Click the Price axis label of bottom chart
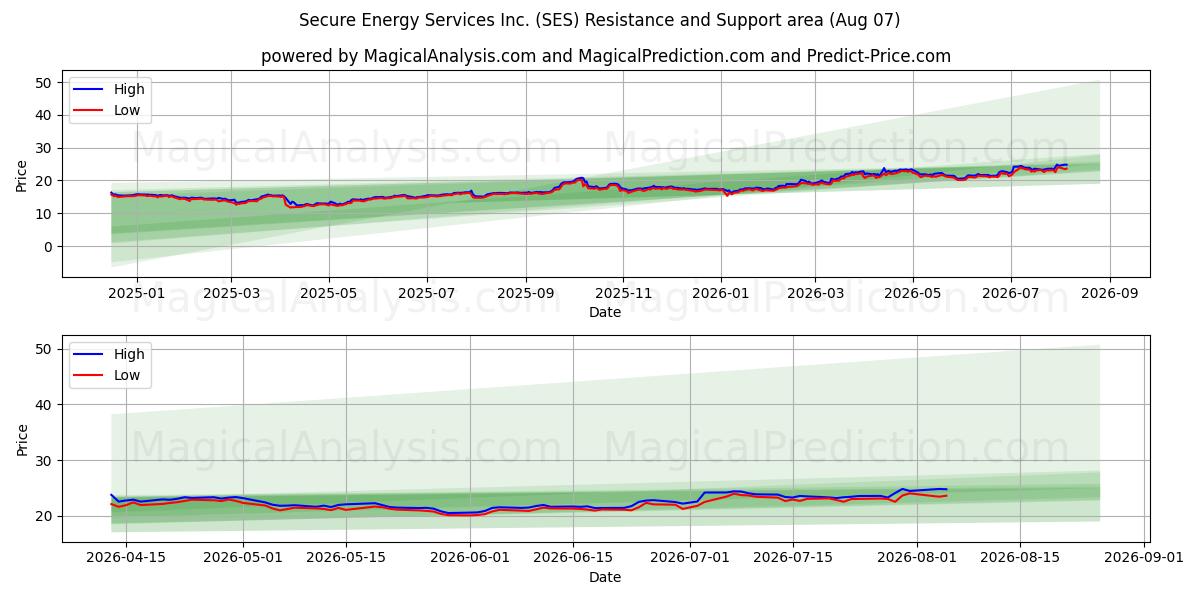This screenshot has width=1200, height=600. point(22,439)
